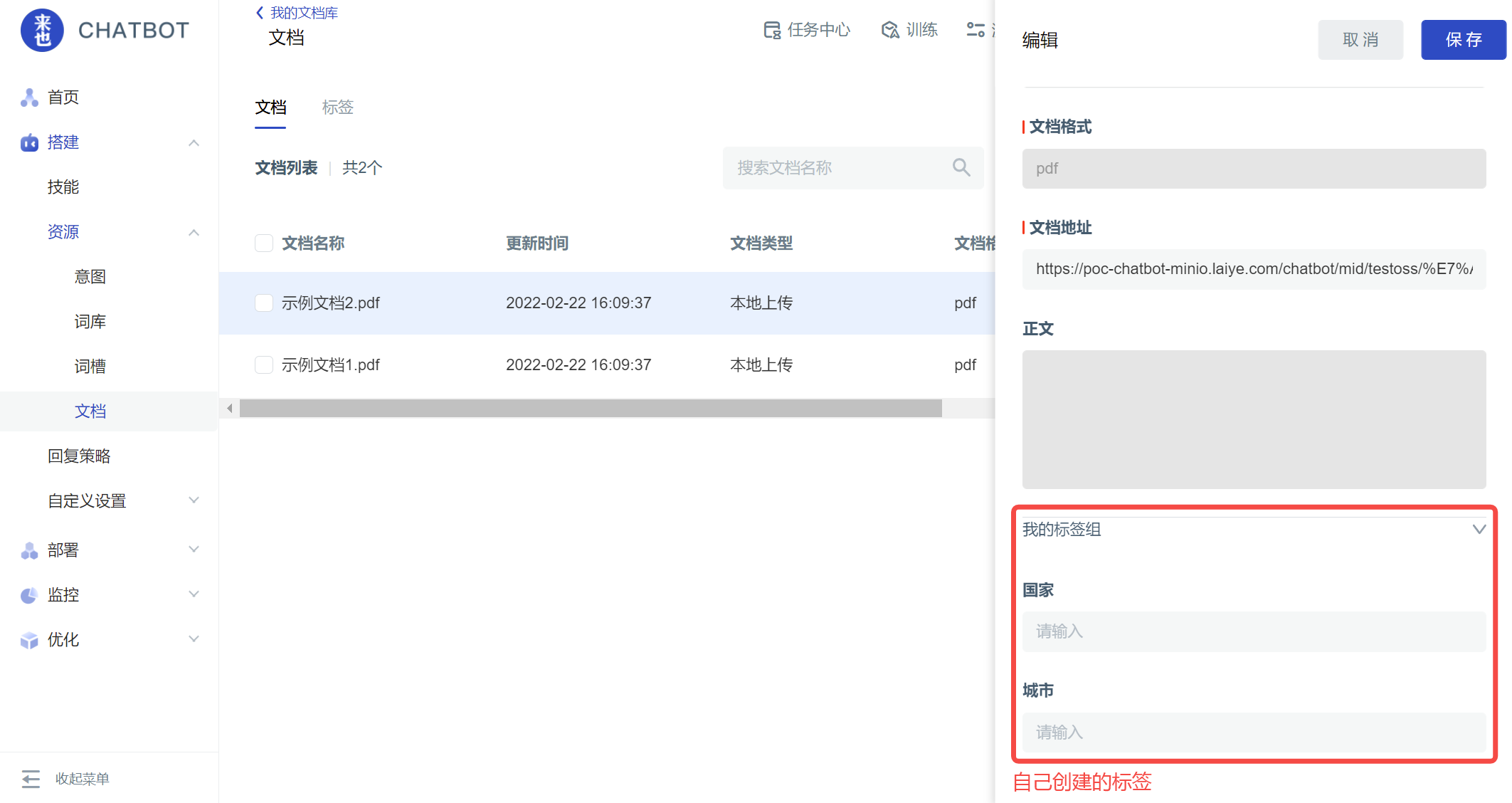This screenshot has width=1512, height=803.
Task: Click the 文档类型 column header
Action: [x=761, y=243]
